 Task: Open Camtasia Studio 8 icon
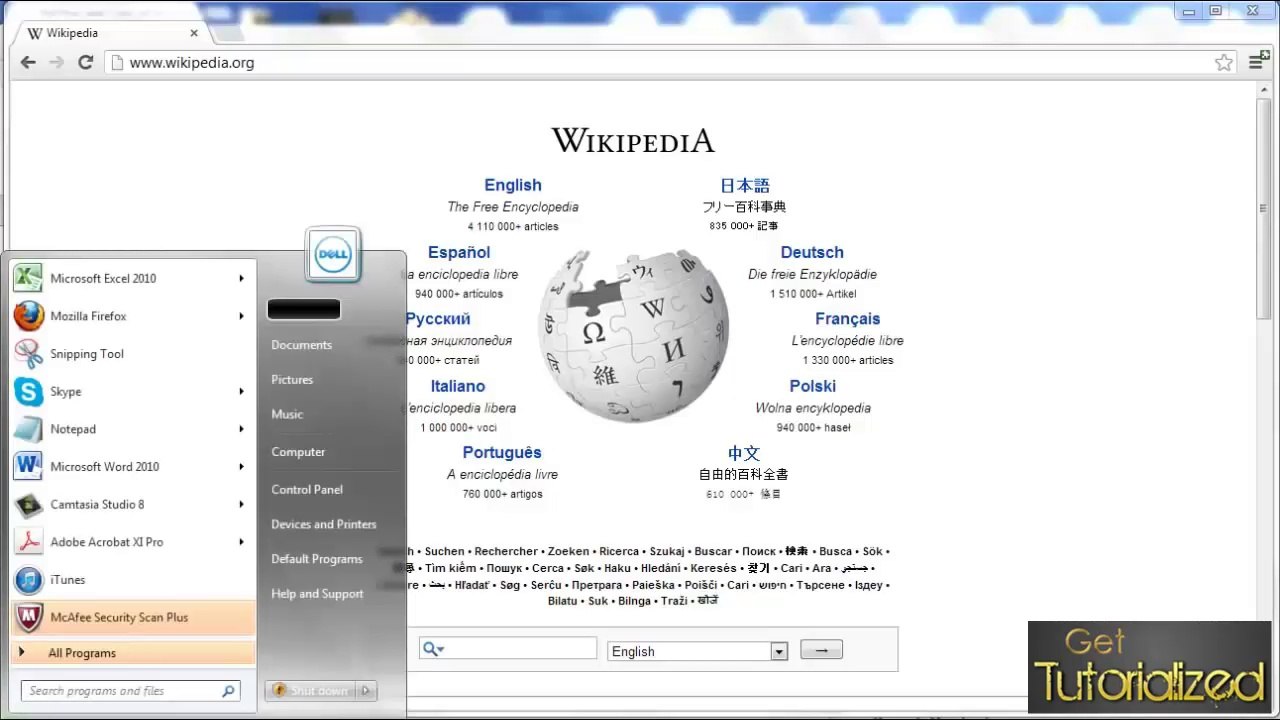point(28,504)
